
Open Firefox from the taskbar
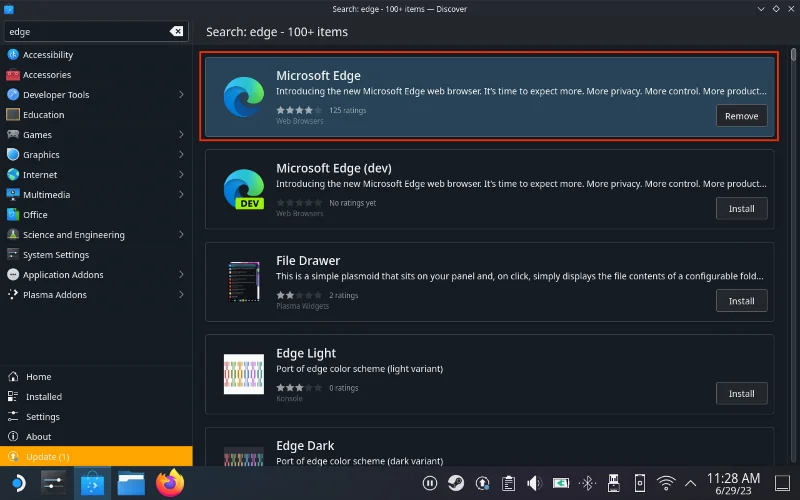pos(171,484)
